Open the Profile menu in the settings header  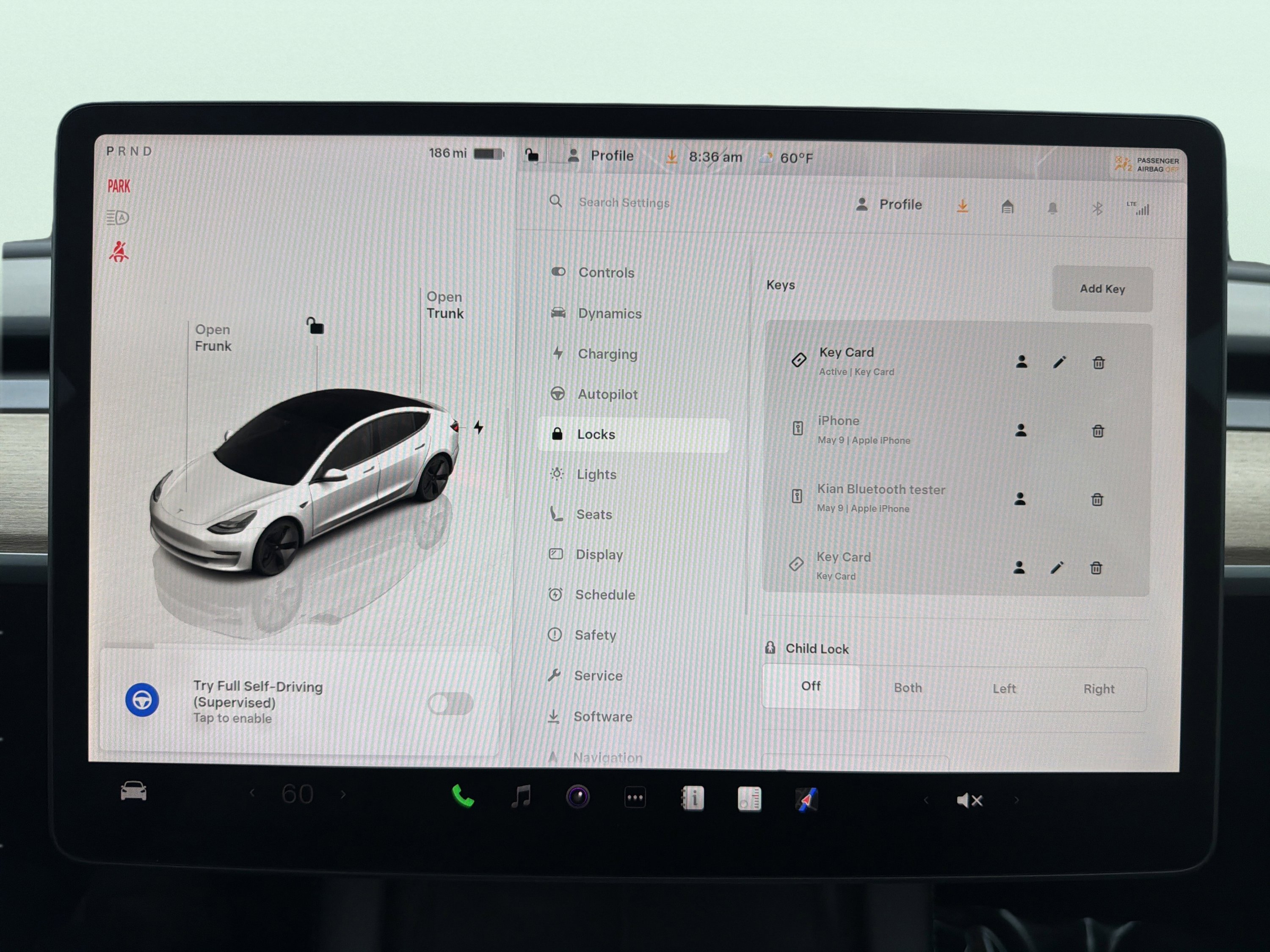tap(888, 204)
